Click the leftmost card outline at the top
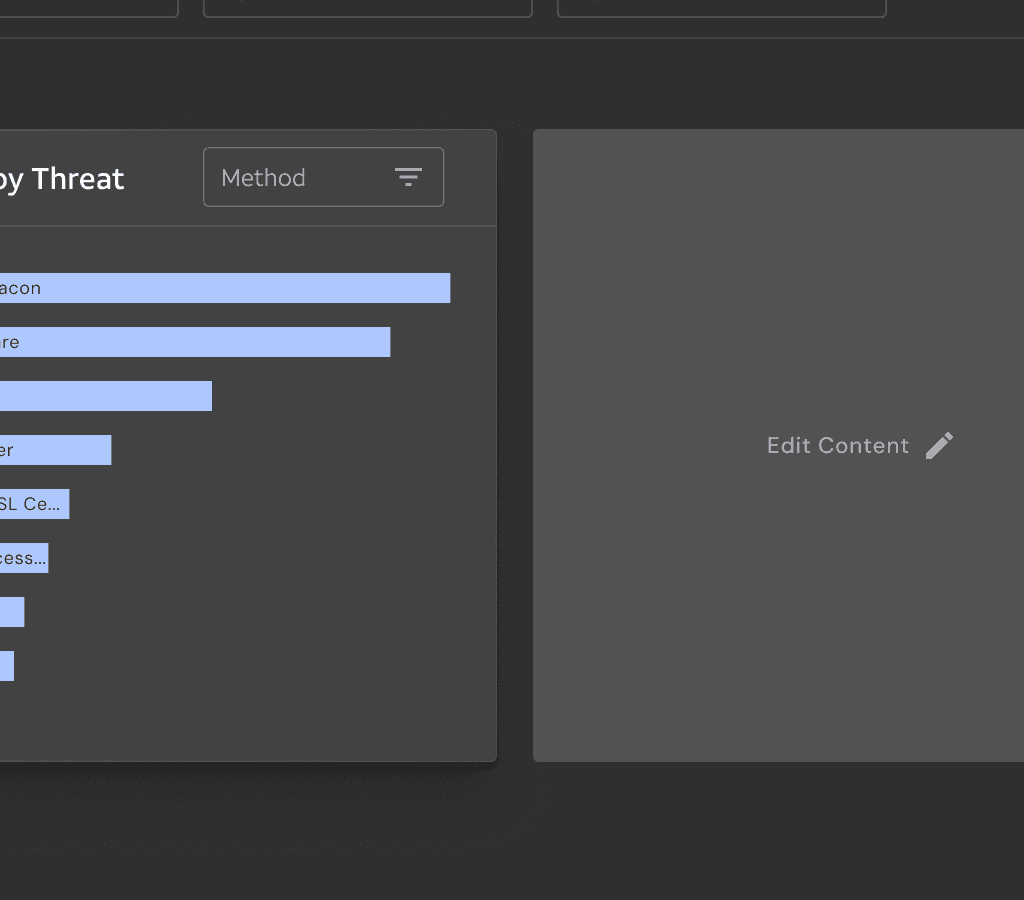Viewport: 1024px width, 900px height. coord(88,8)
